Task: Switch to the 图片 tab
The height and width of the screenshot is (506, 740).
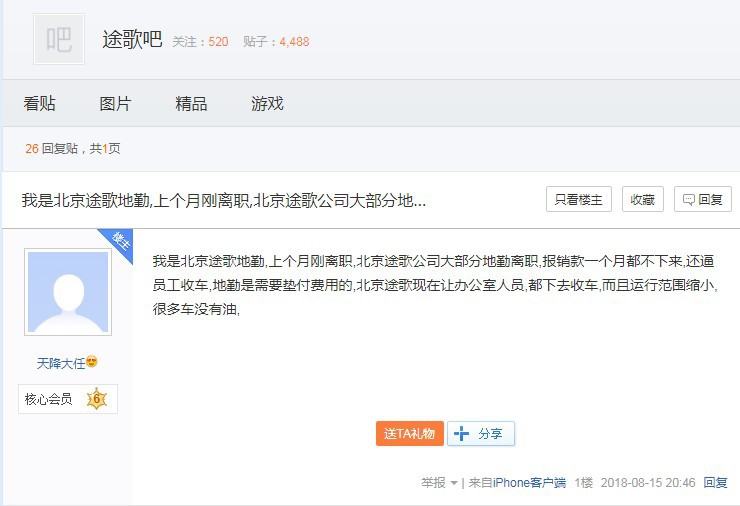Action: [x=115, y=104]
